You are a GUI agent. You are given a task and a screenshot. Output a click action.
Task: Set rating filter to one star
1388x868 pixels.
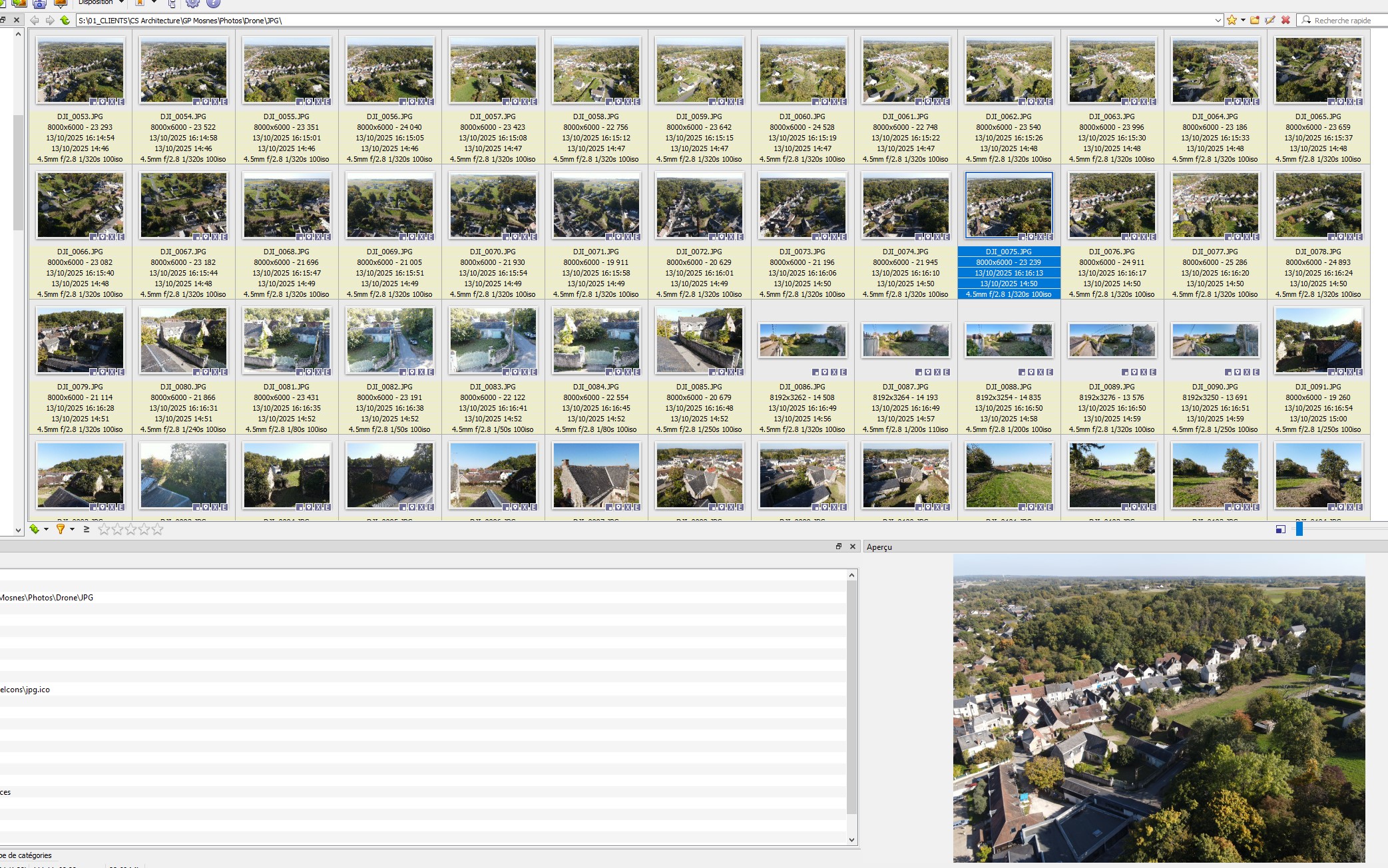(104, 529)
